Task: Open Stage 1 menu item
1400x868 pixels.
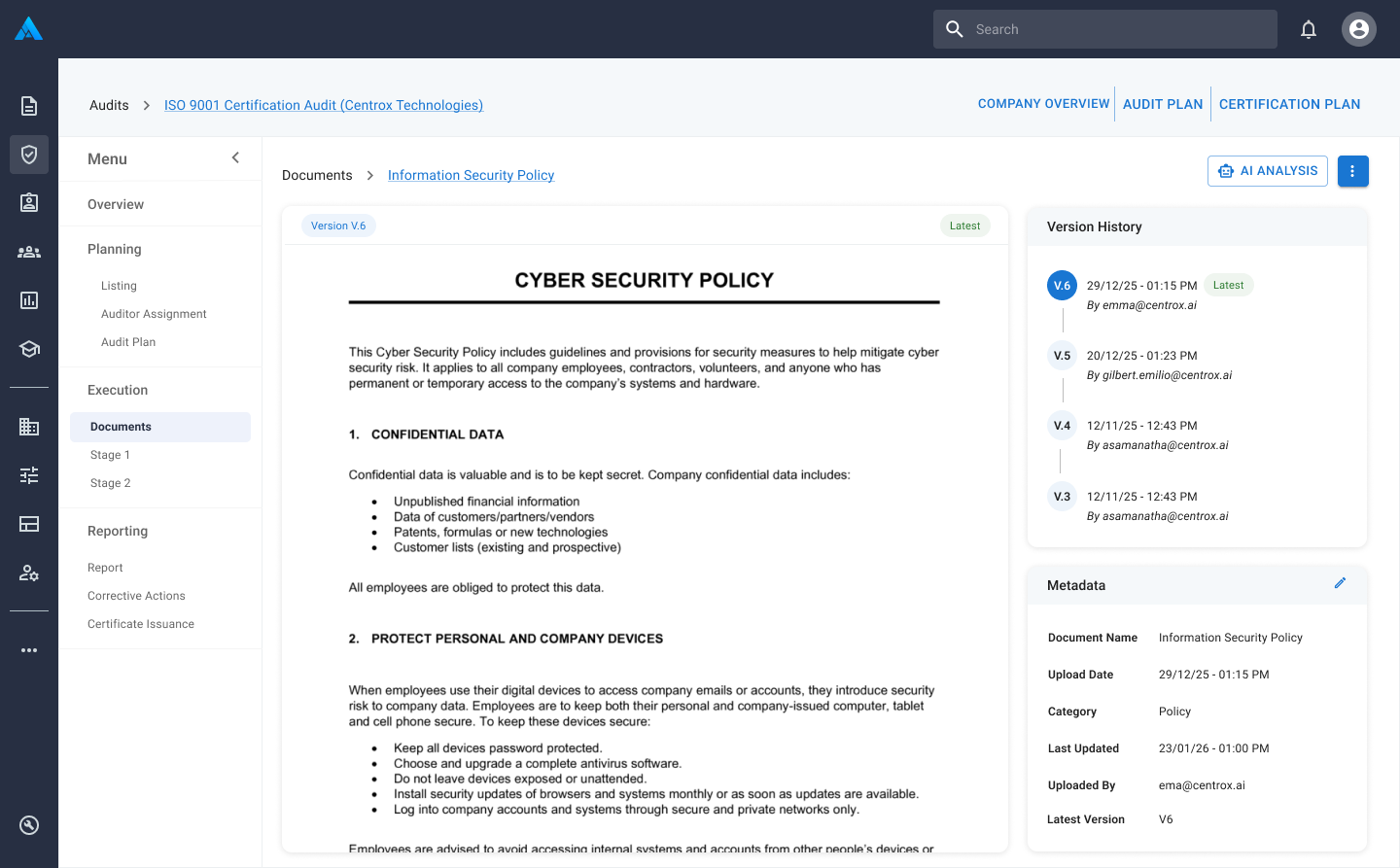Action: (x=110, y=455)
